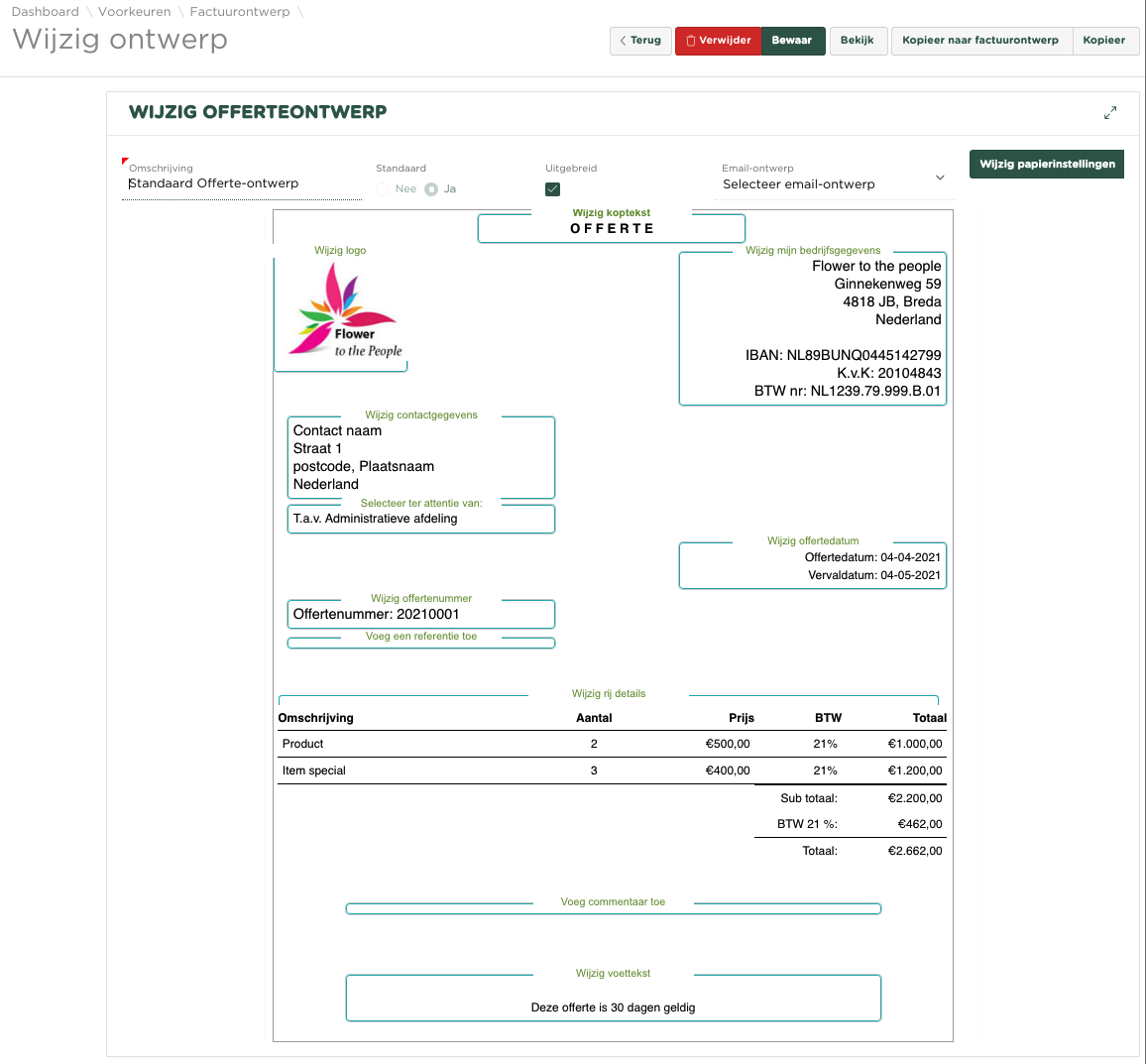Screen dimensions: 1146x1064
Task: Expand the panel with the fullscreen arrows icon
Action: click(x=1110, y=113)
